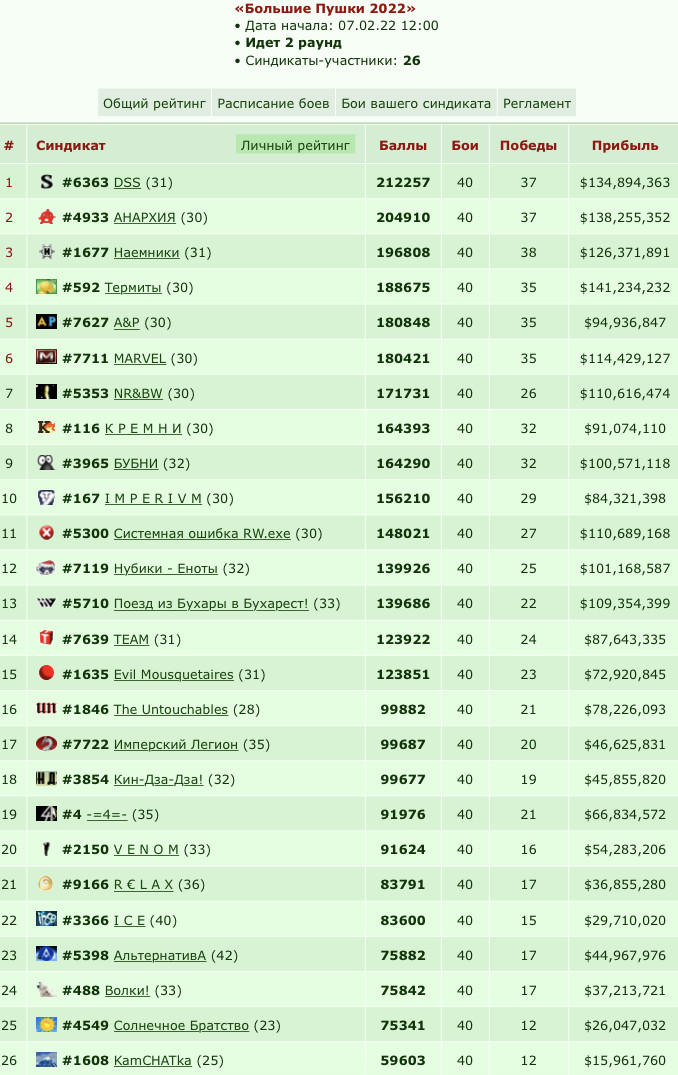Click the MARVEL syndicate logo icon

[x=46, y=357]
